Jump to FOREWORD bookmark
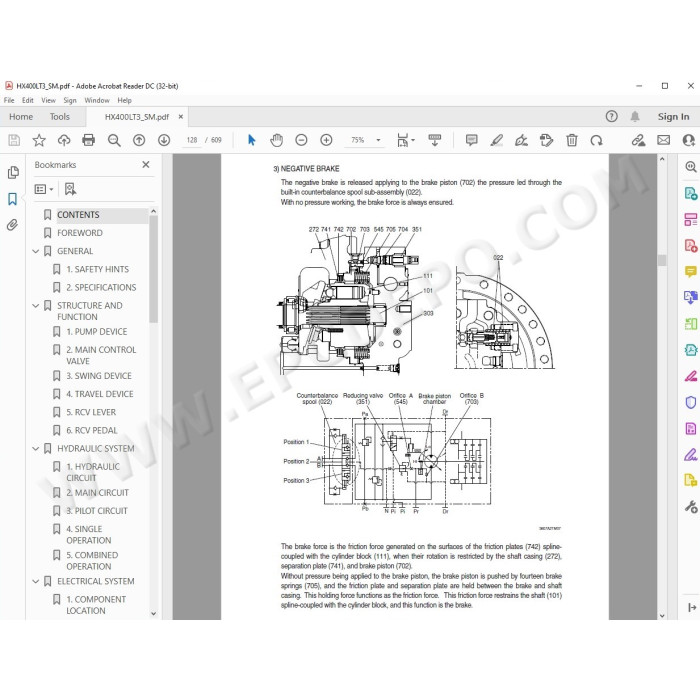The height and width of the screenshot is (700, 700). pyautogui.click(x=79, y=233)
